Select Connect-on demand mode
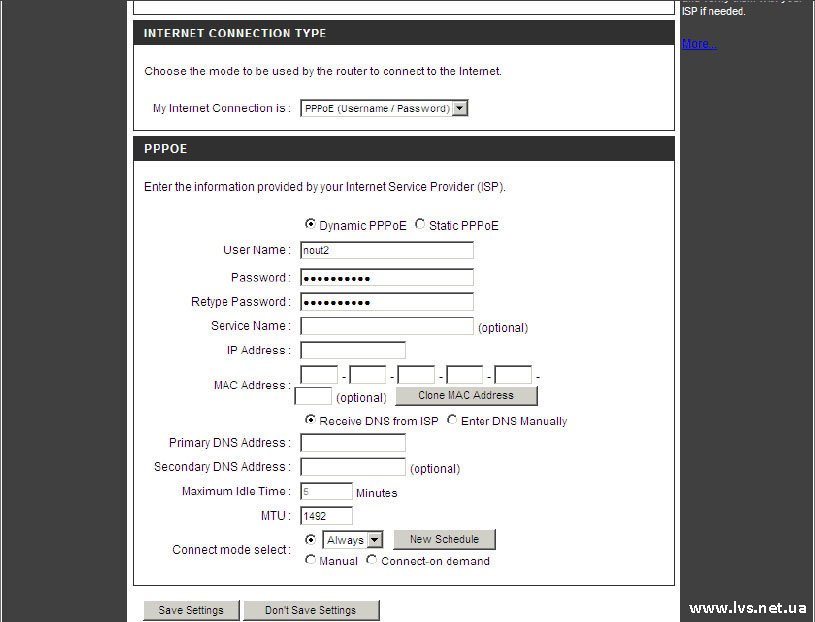 (x=372, y=560)
